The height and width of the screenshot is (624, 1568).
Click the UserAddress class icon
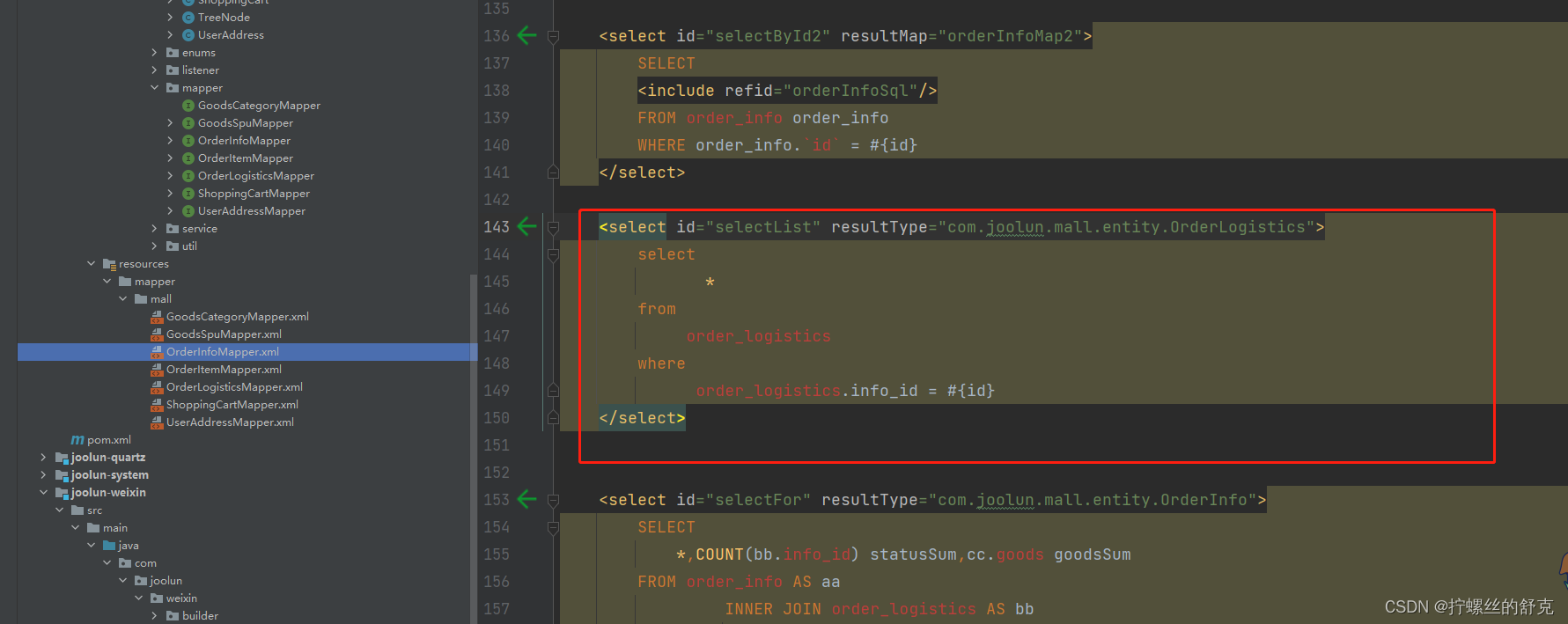point(188,34)
